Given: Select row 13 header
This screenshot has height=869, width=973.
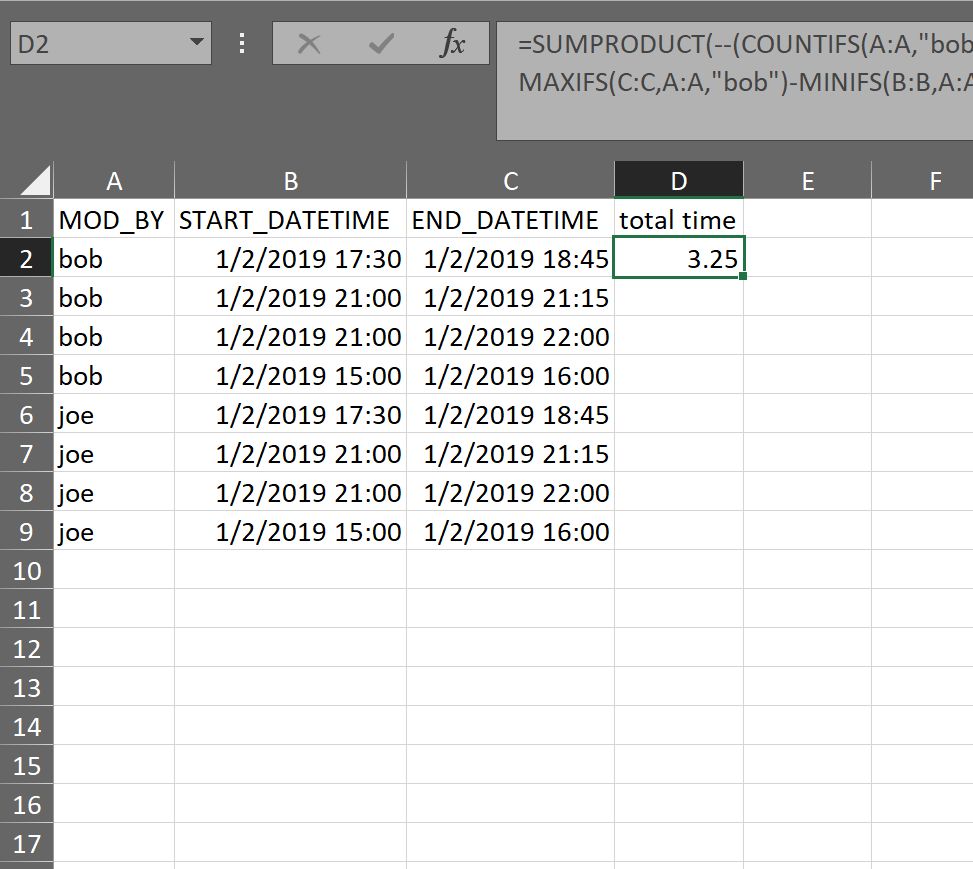Looking at the screenshot, I should (x=26, y=688).
